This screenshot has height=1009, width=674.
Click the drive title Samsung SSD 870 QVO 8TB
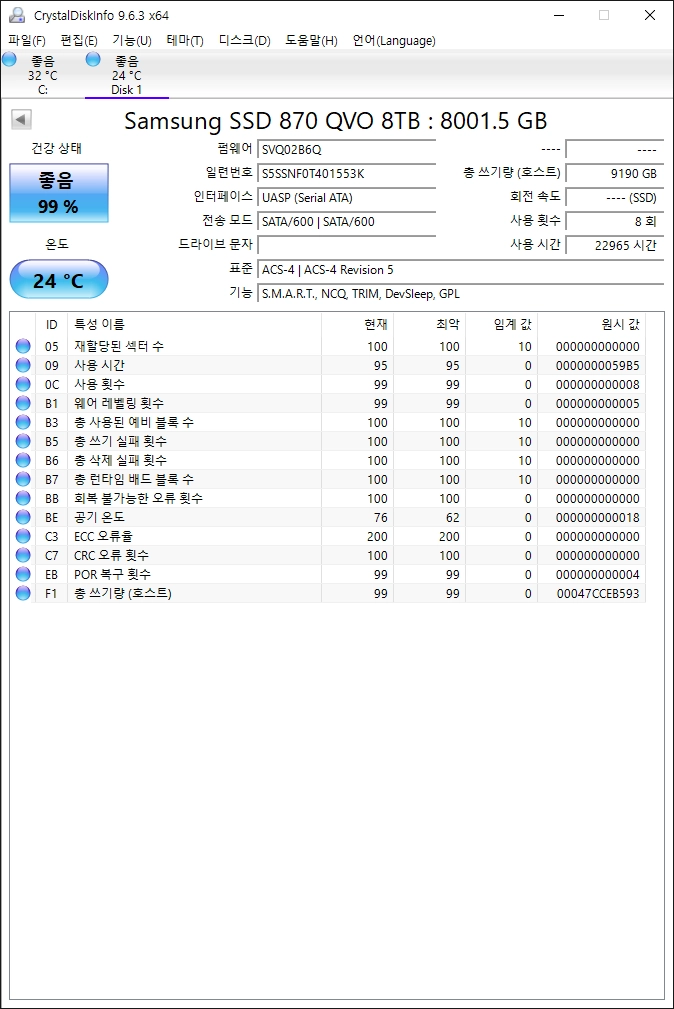(x=335, y=120)
